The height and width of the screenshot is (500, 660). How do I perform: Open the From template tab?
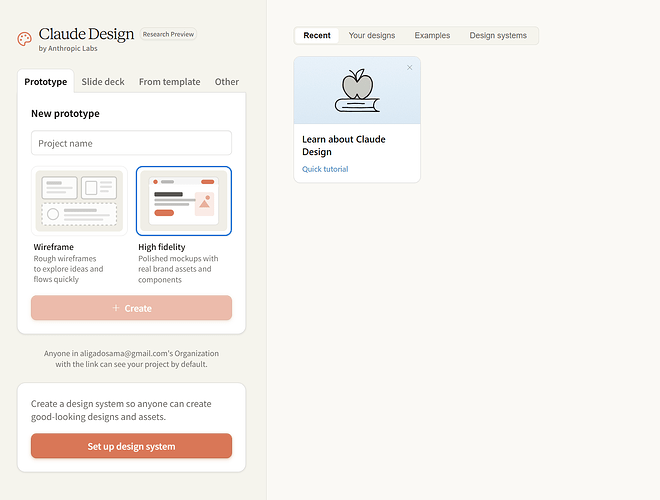[170, 82]
